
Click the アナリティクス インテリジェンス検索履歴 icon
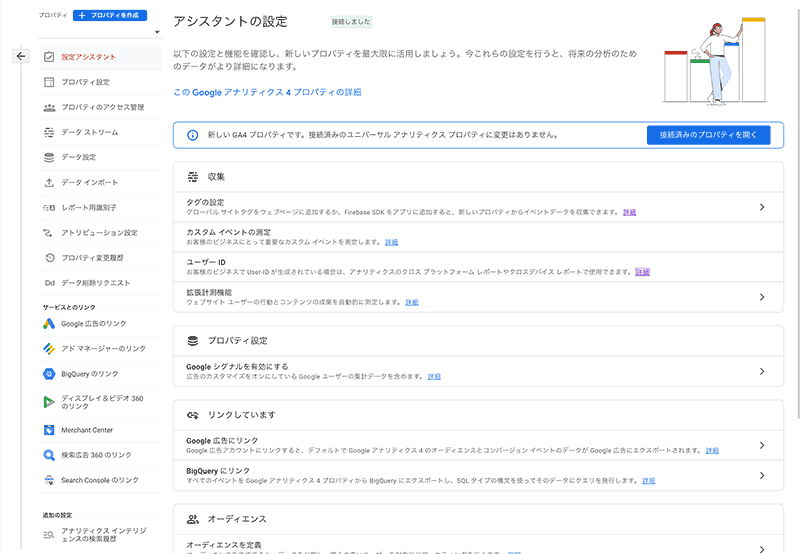(x=49, y=535)
